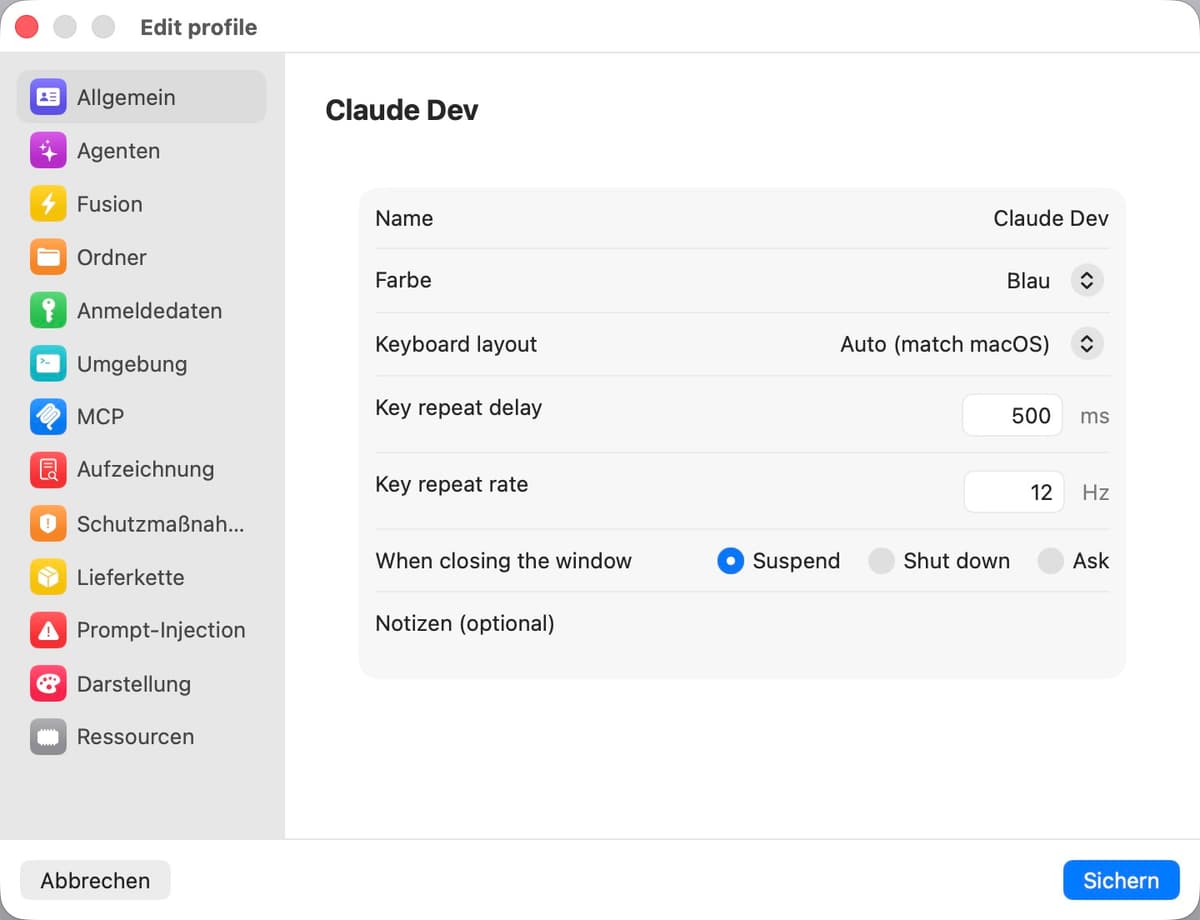The width and height of the screenshot is (1200, 920).
Task: Click the Keyboard layout label
Action: point(456,345)
